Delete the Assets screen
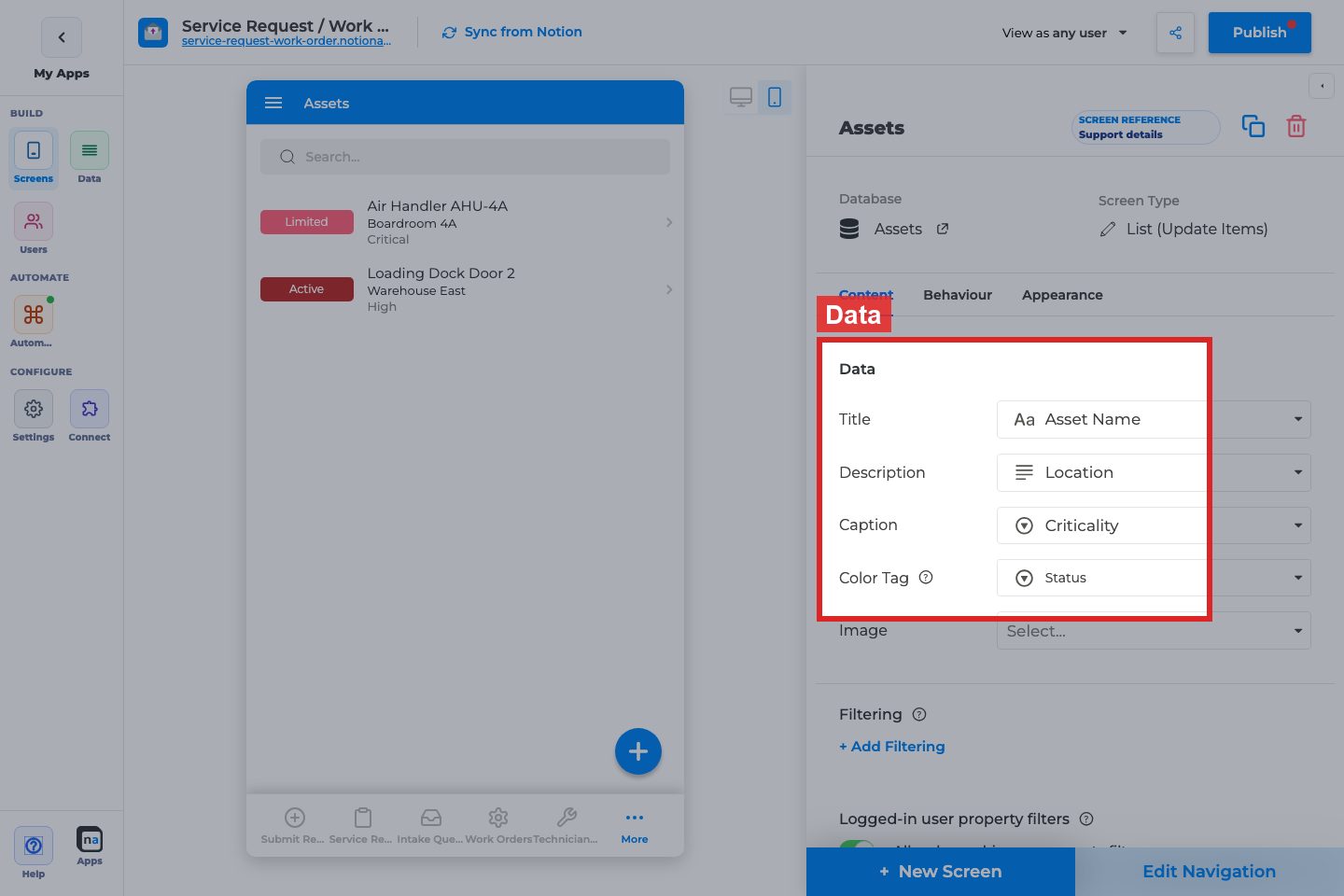1344x896 pixels. [1296, 126]
